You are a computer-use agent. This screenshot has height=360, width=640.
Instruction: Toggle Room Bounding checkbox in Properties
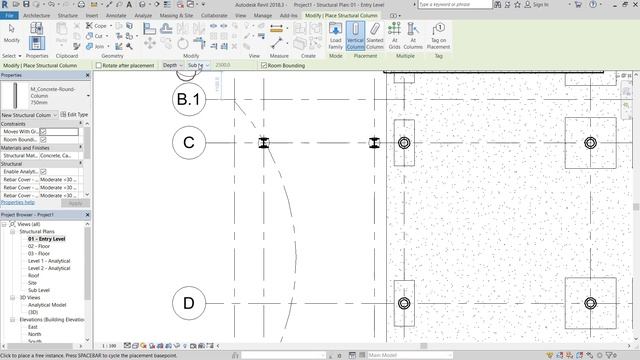(x=43, y=140)
